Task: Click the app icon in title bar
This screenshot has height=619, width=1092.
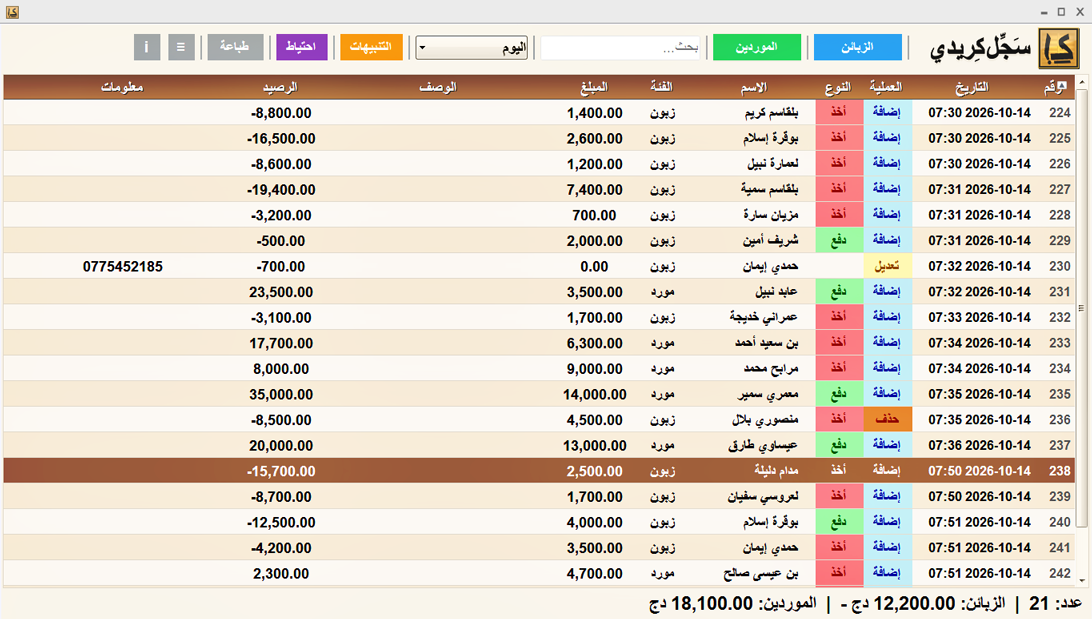Action: click(12, 12)
